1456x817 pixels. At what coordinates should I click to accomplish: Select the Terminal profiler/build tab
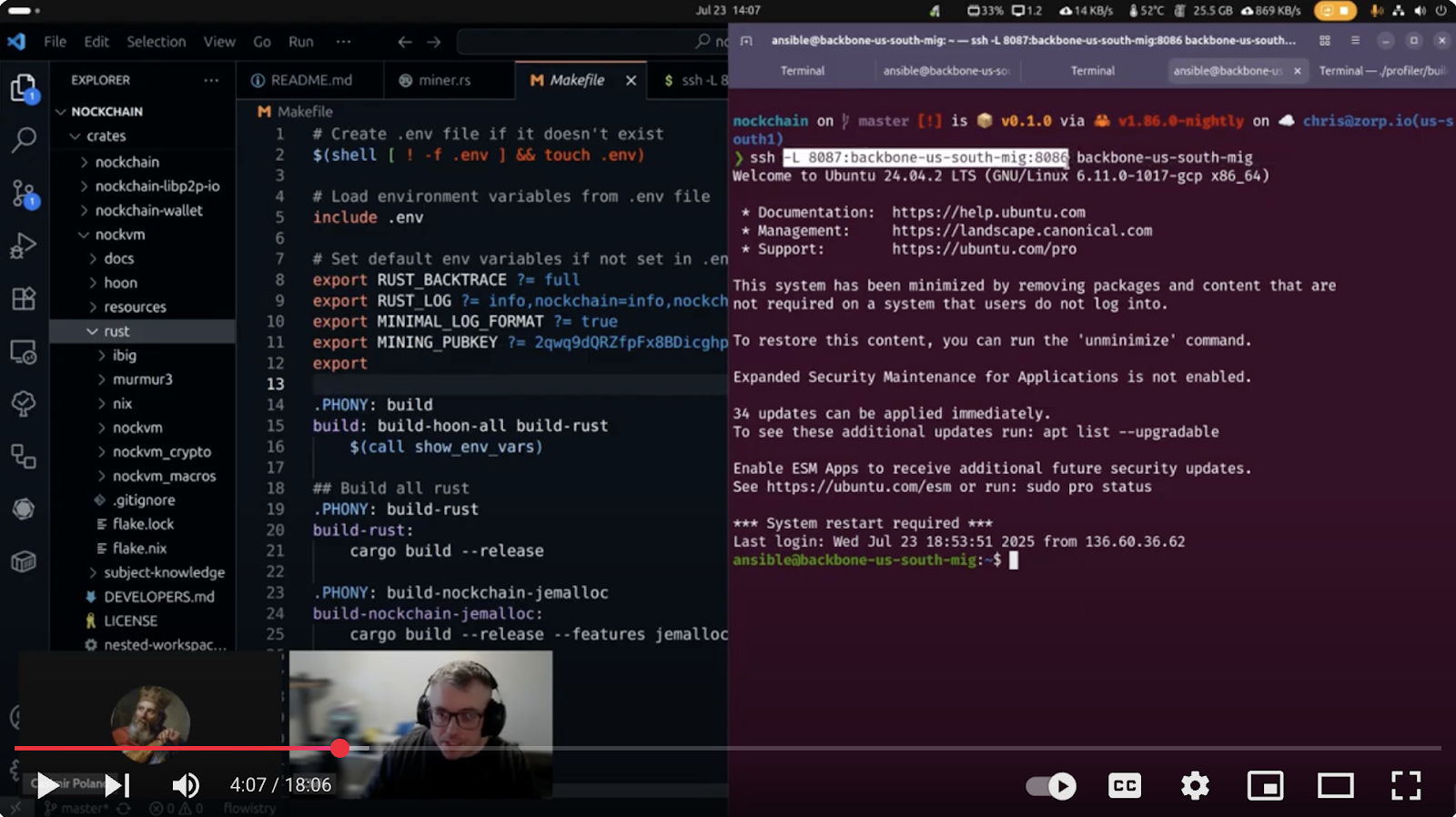(x=1382, y=71)
